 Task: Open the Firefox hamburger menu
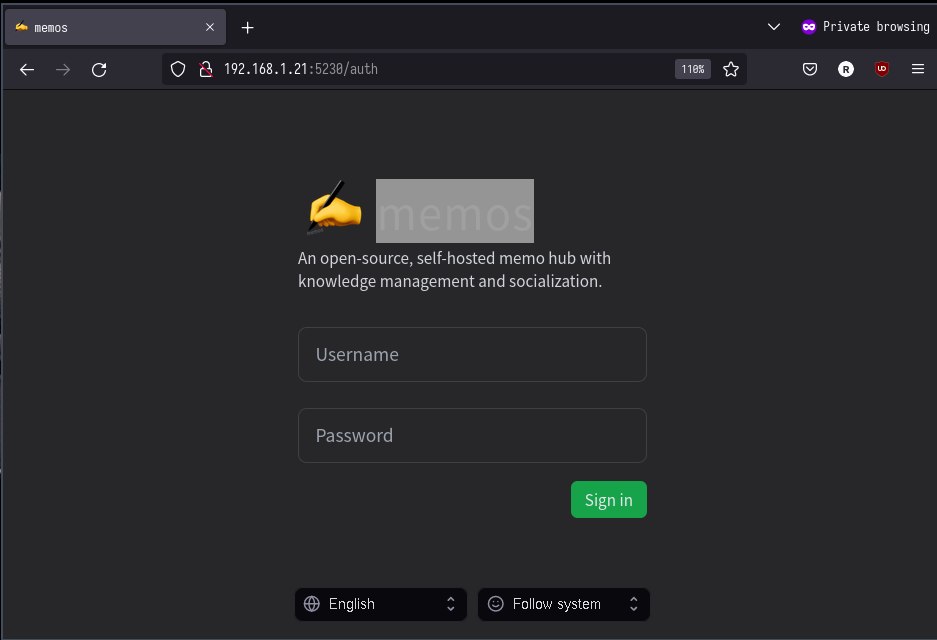(918, 69)
